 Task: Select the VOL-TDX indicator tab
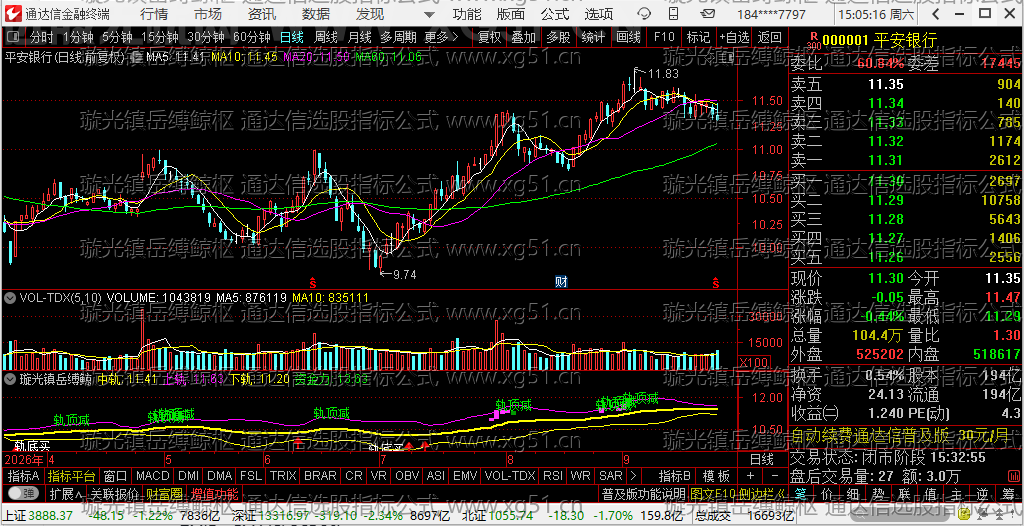510,476
